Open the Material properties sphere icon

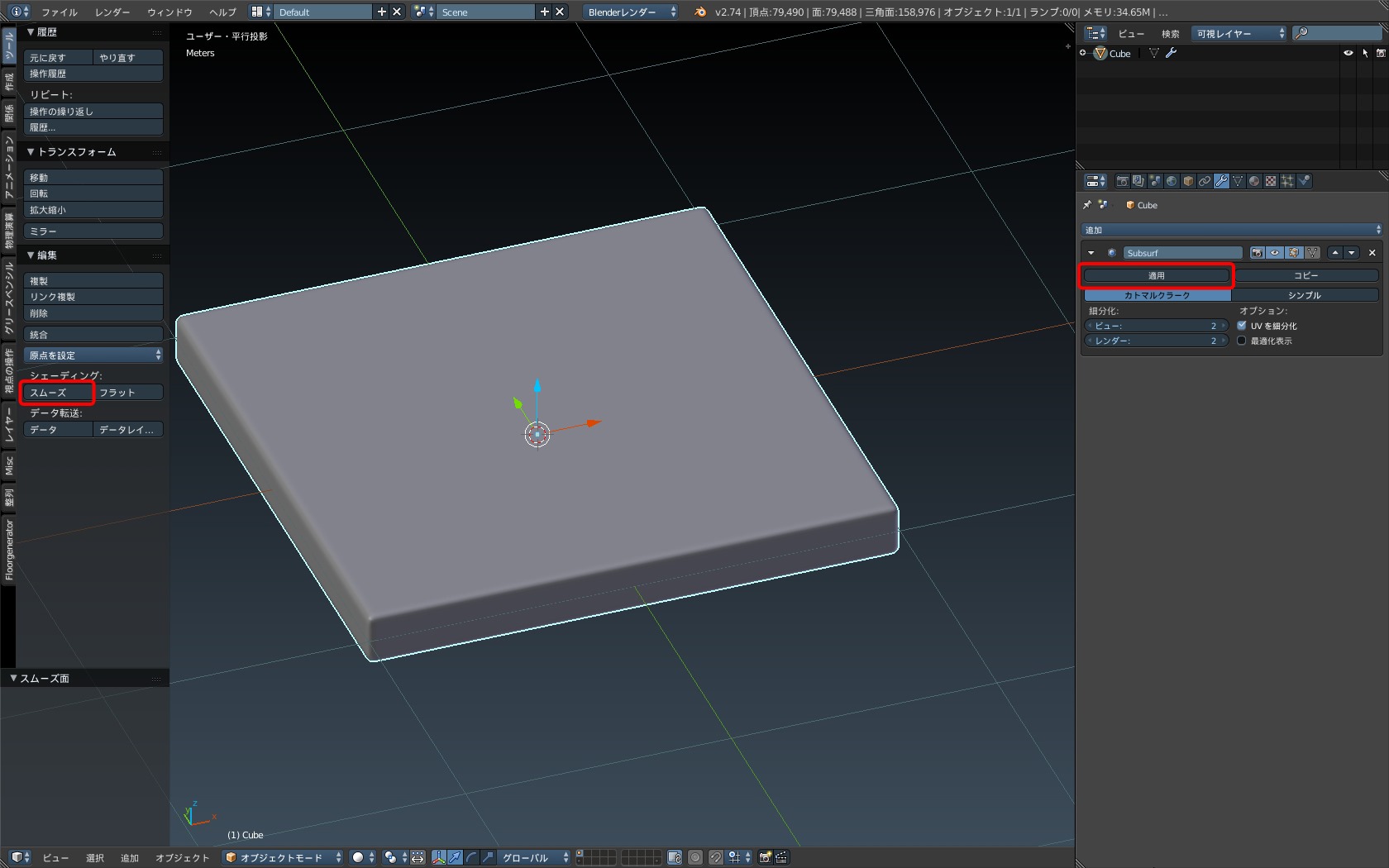(1254, 181)
